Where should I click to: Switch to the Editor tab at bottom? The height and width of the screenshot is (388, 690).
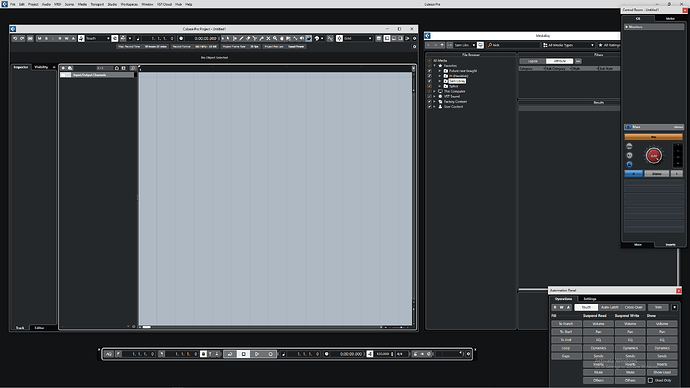click(x=39, y=328)
